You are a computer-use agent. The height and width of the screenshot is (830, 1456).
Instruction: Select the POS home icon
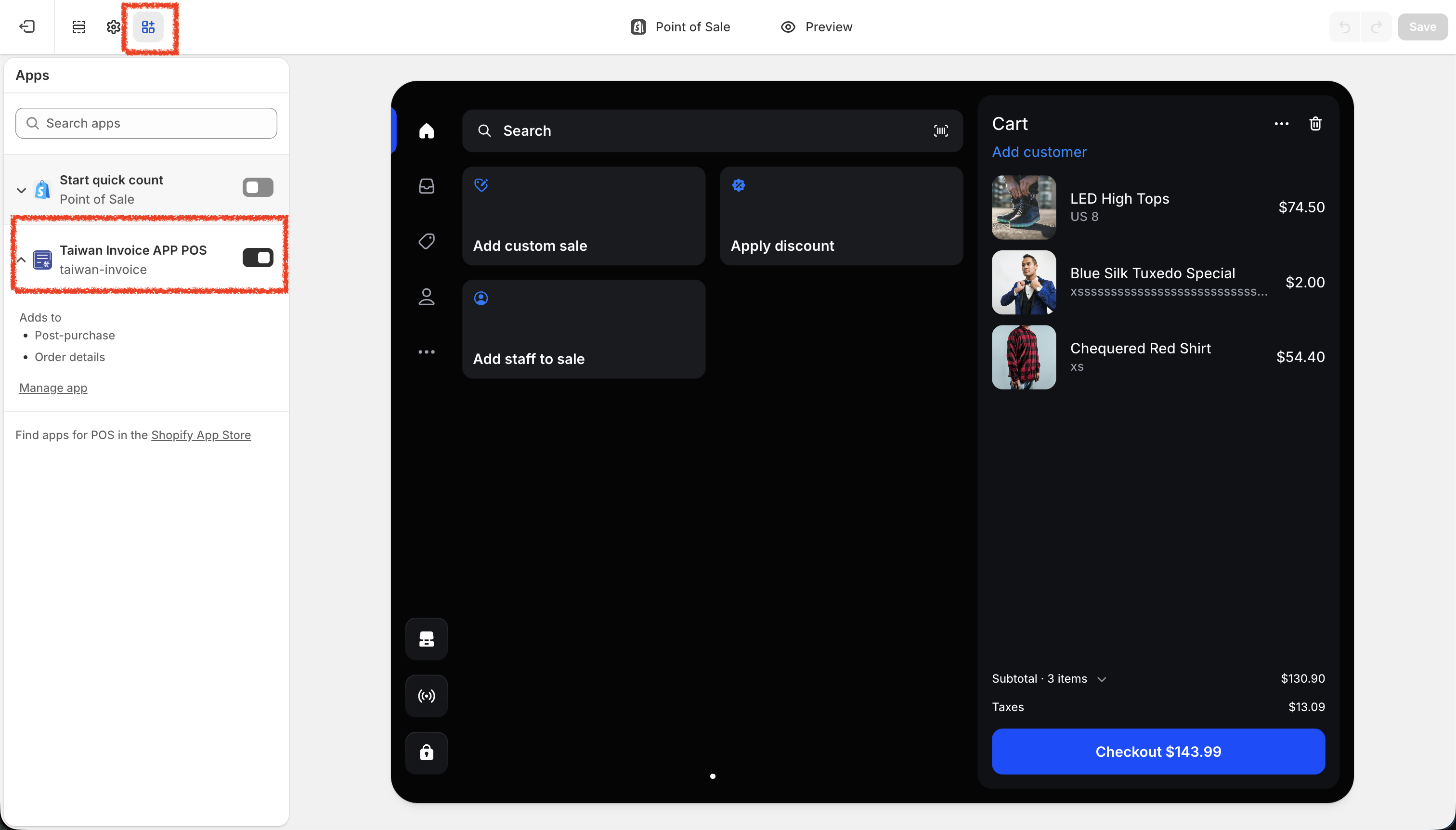(x=427, y=130)
